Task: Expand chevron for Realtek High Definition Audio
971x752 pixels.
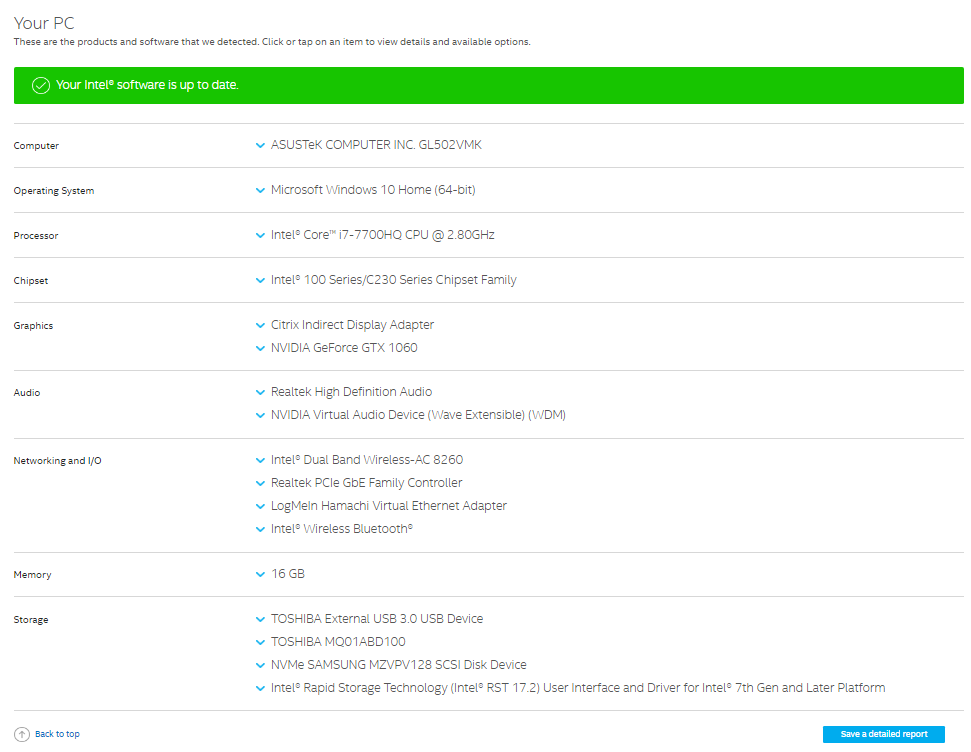Action: pos(260,392)
